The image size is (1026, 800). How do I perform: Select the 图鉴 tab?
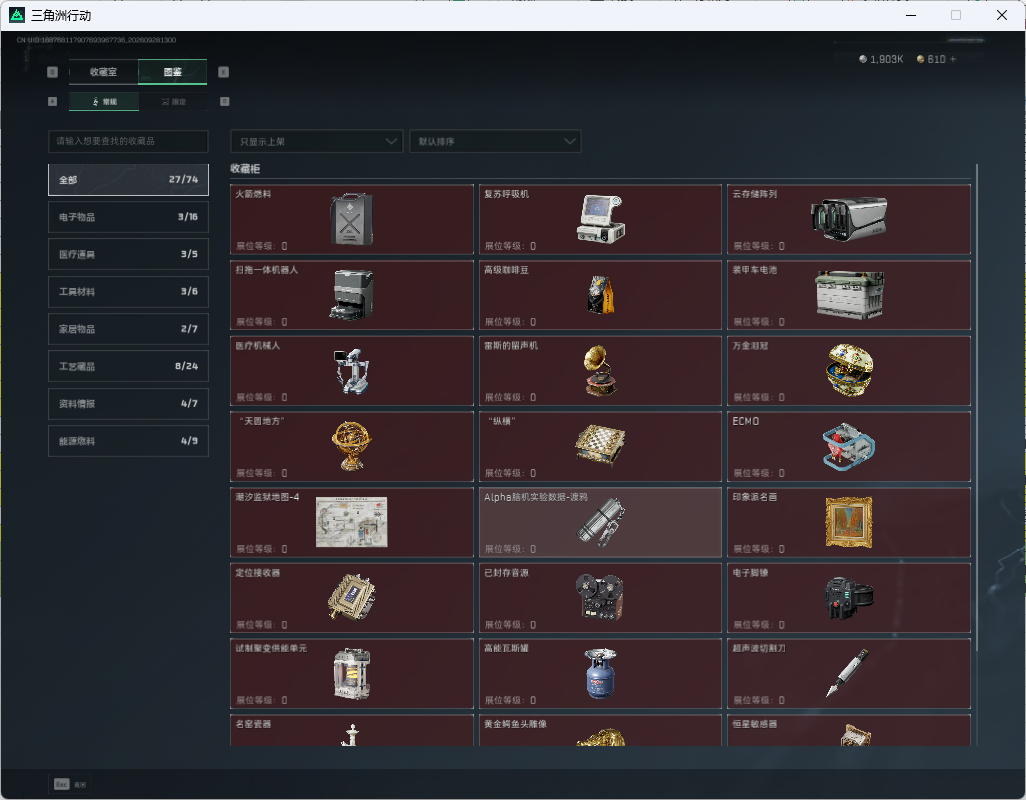coord(173,72)
